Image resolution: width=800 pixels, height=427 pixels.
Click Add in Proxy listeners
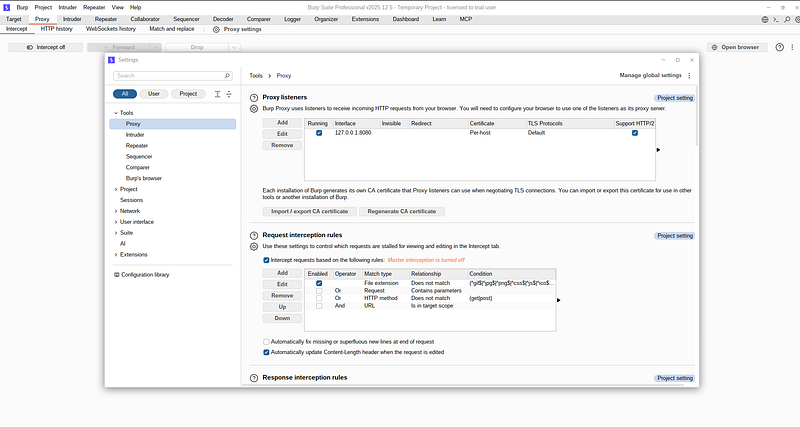(282, 123)
